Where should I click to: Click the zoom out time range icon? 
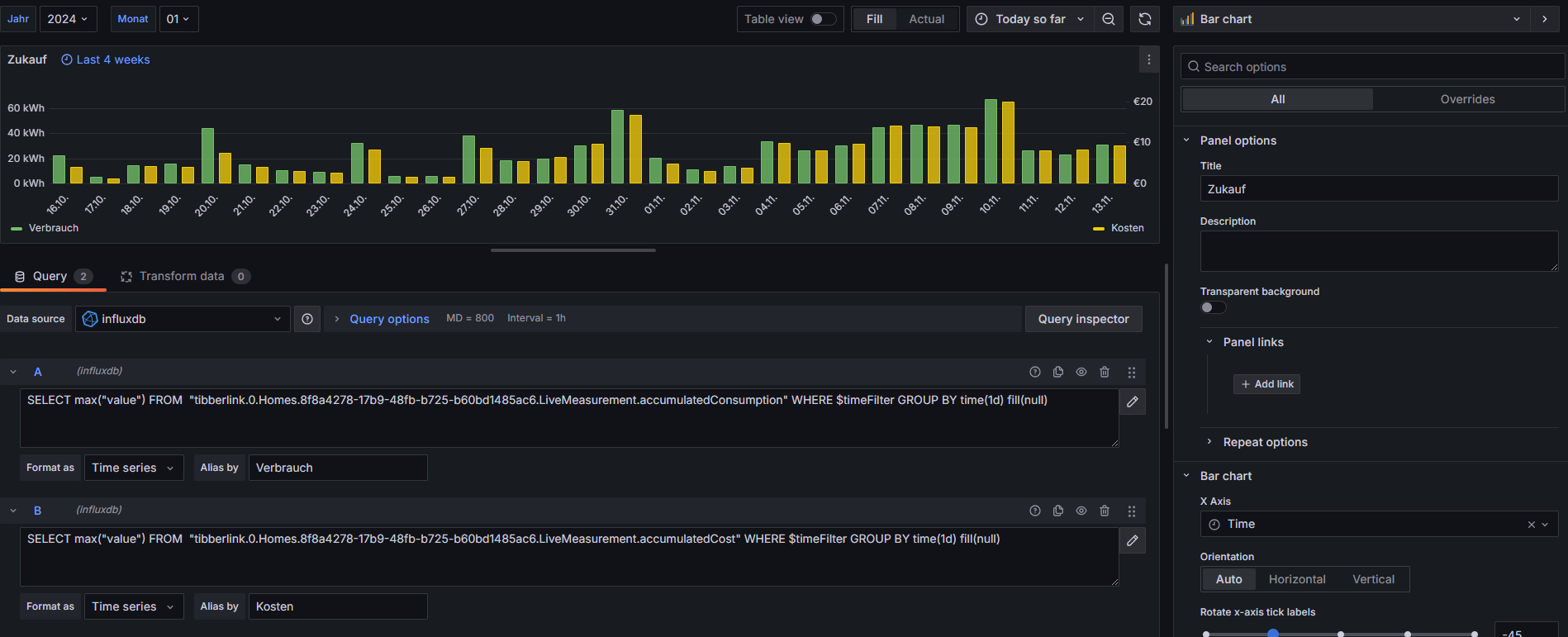pos(1109,19)
